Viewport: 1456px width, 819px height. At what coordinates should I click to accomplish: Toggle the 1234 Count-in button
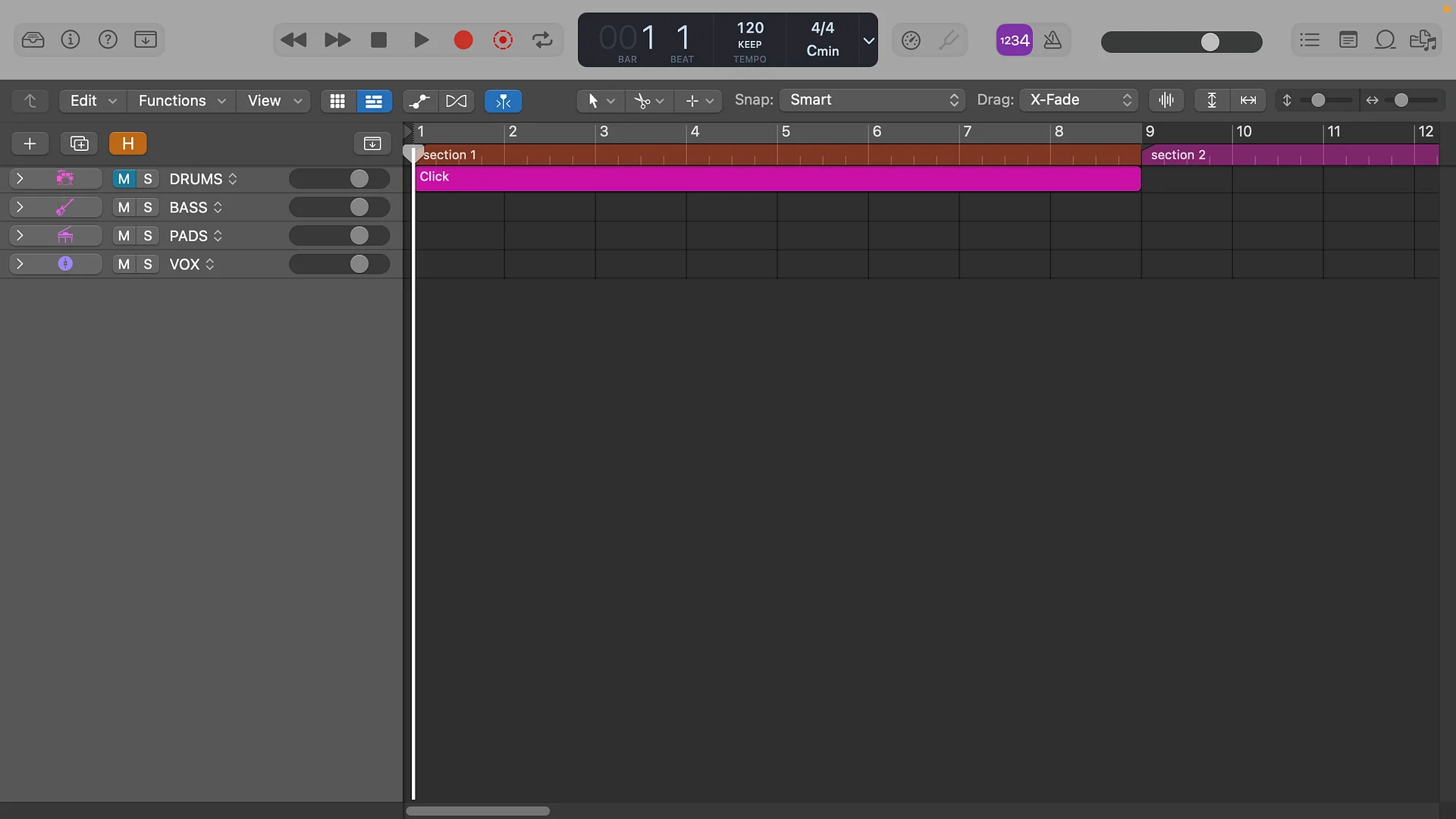tap(1015, 40)
